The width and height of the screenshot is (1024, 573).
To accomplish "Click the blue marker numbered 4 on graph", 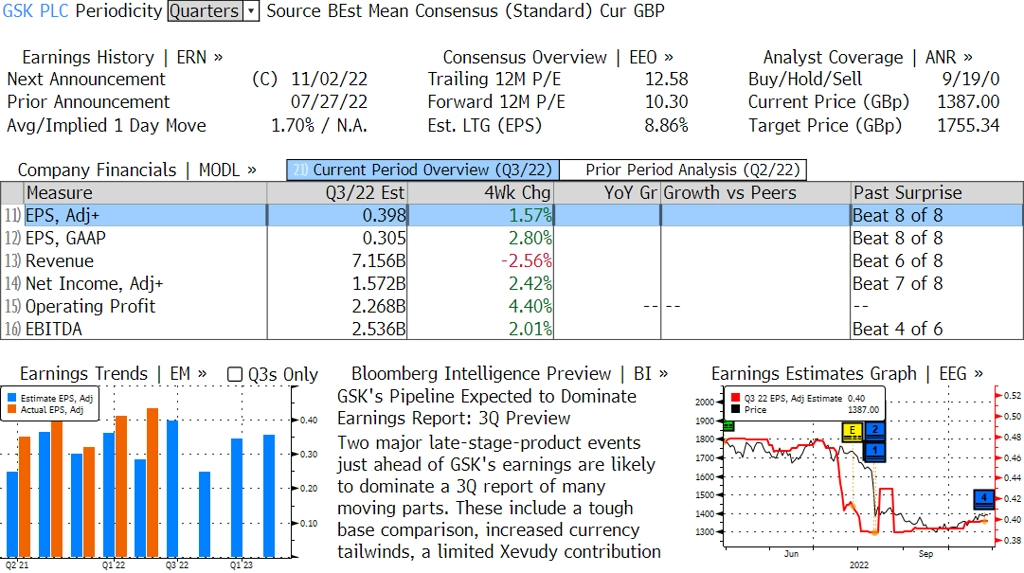I will click(984, 499).
